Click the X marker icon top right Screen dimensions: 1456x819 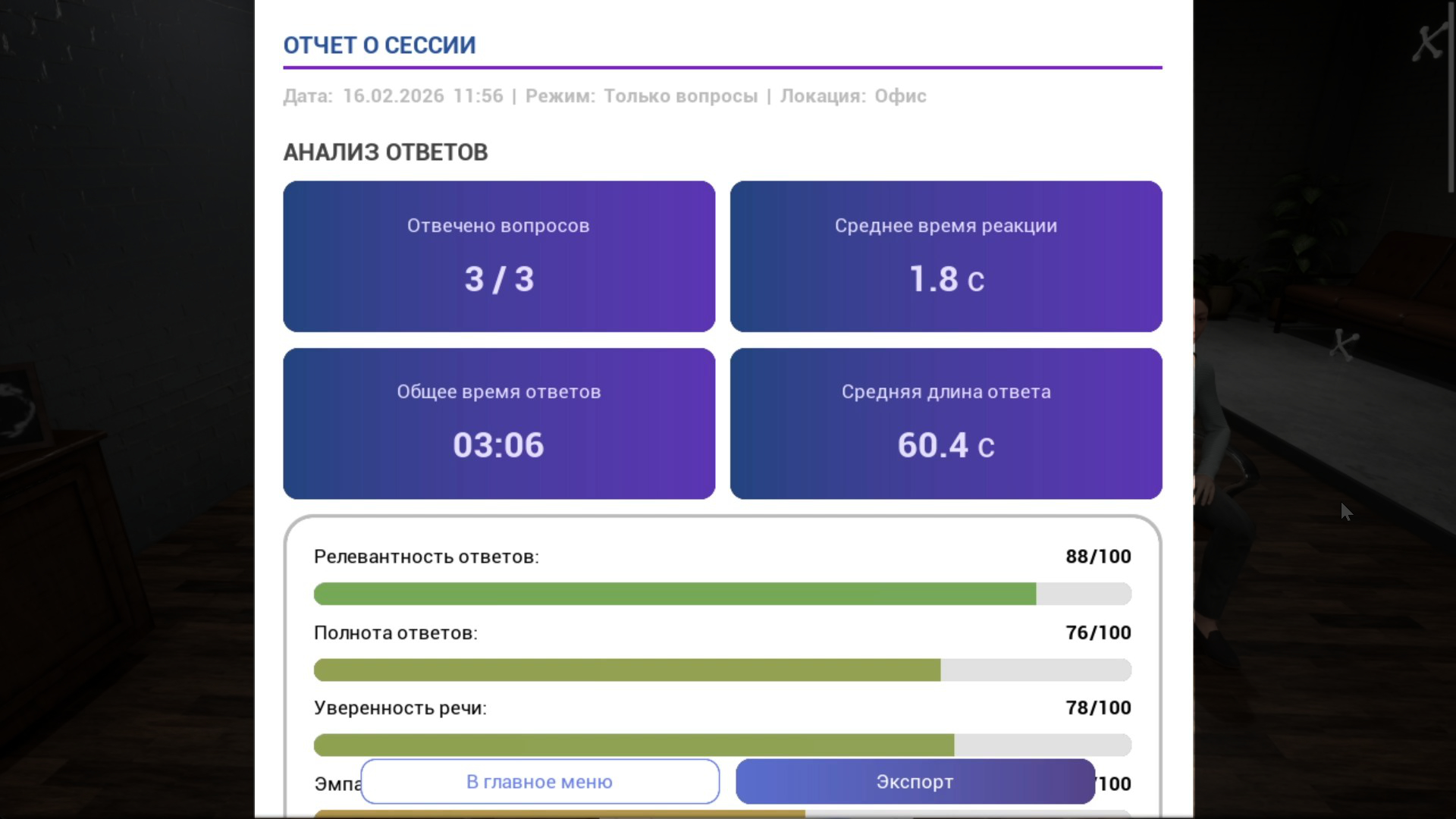click(x=1428, y=43)
